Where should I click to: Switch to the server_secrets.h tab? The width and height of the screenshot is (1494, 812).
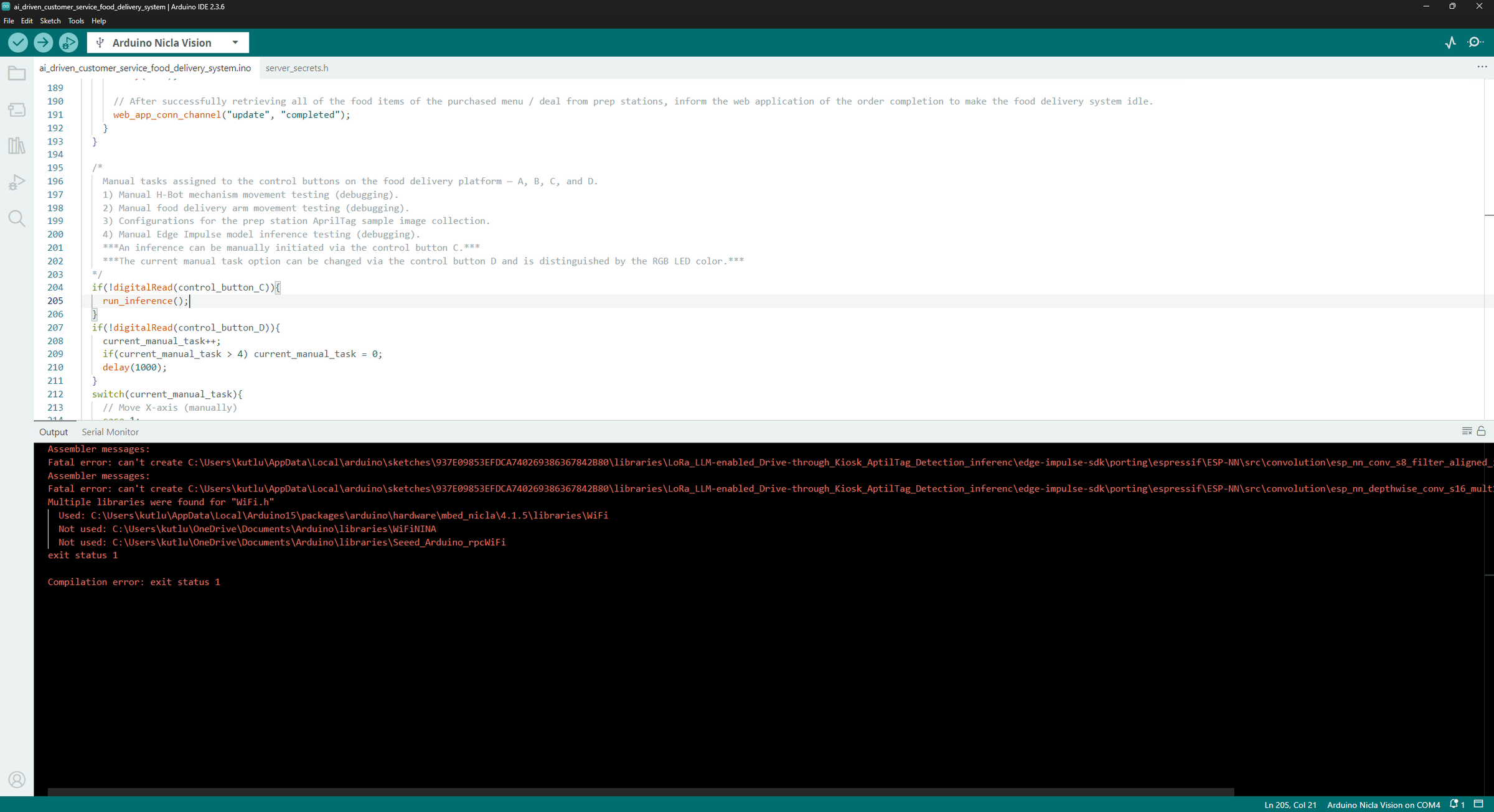[x=297, y=68]
